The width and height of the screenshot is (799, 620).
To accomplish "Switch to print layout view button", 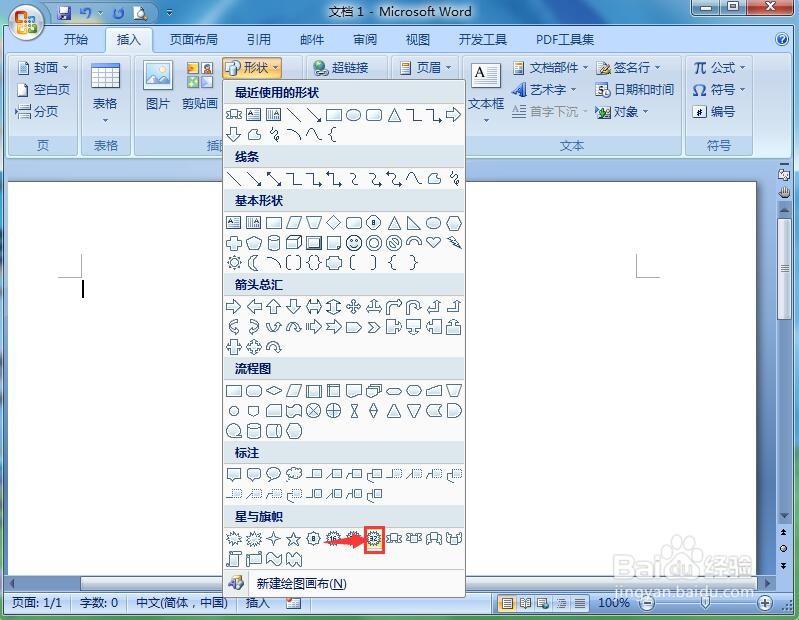I will click(507, 603).
